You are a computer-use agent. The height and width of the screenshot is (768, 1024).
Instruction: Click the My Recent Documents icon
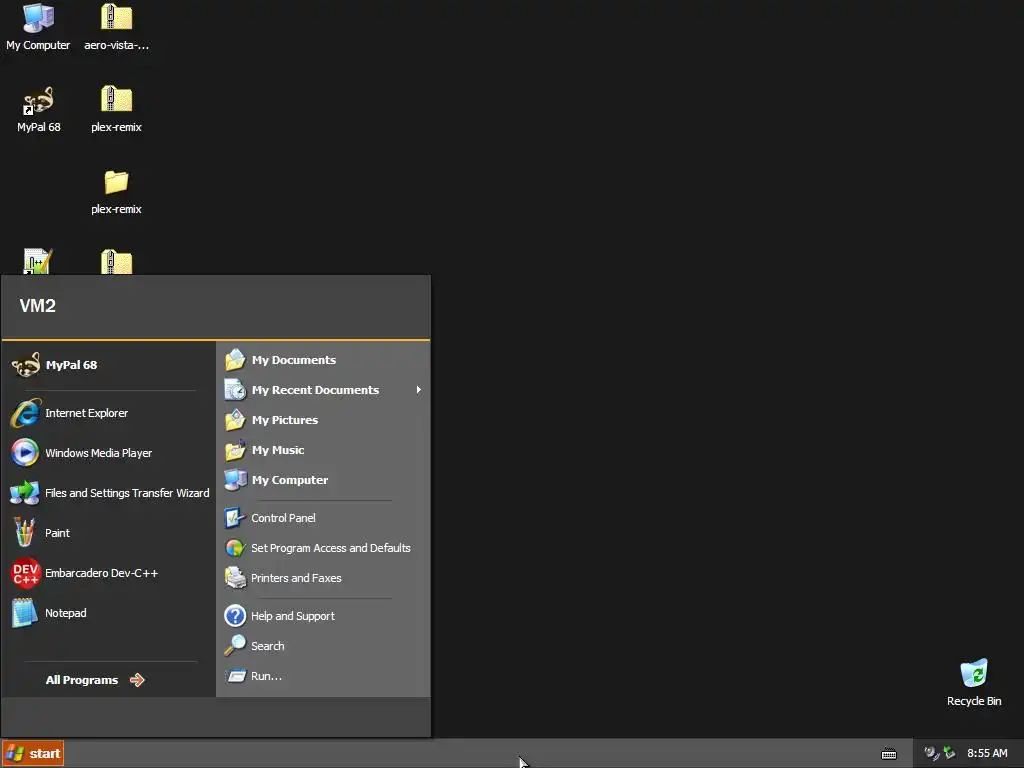click(235, 390)
